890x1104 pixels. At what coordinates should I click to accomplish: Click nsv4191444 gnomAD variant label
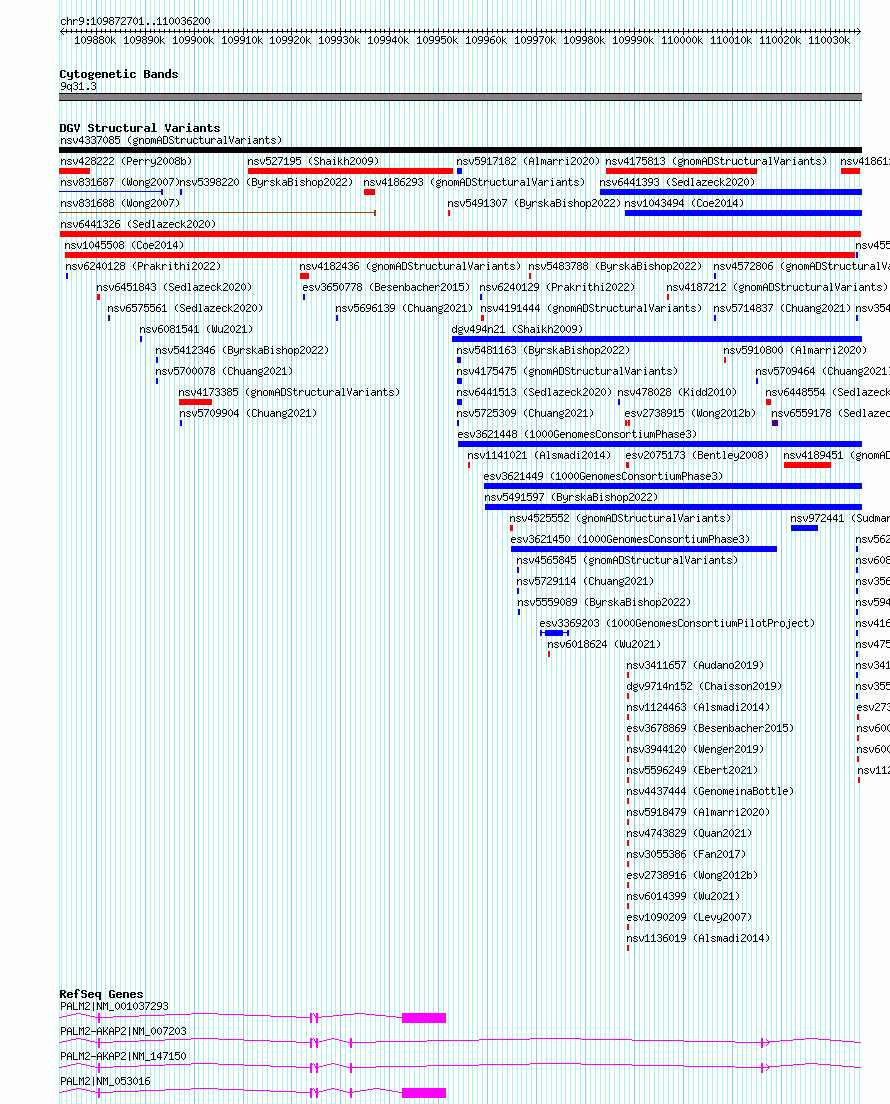tap(591, 309)
